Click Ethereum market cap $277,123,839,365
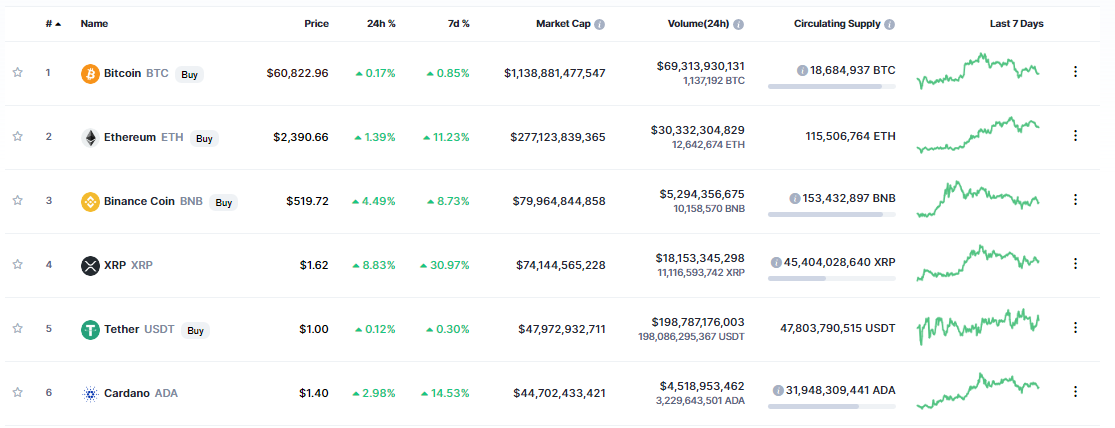Viewport: 1115px width, 428px height. point(558,137)
